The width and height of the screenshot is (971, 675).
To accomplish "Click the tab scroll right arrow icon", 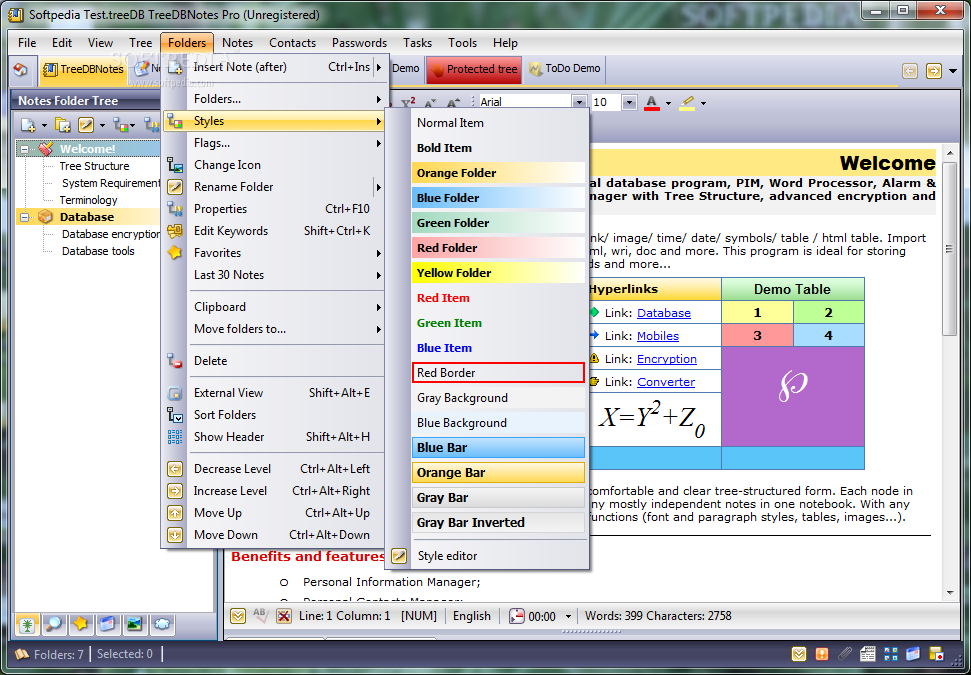I will (934, 71).
